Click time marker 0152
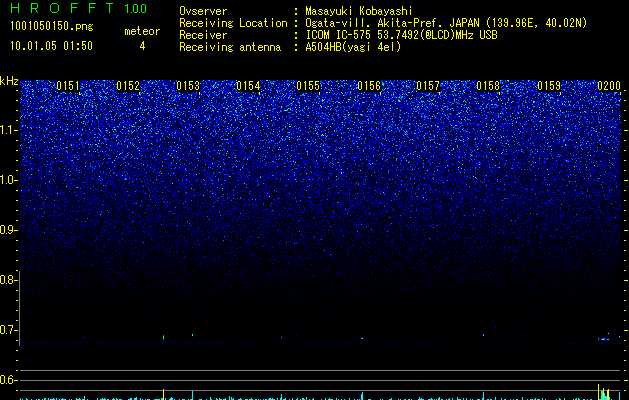 (128, 86)
